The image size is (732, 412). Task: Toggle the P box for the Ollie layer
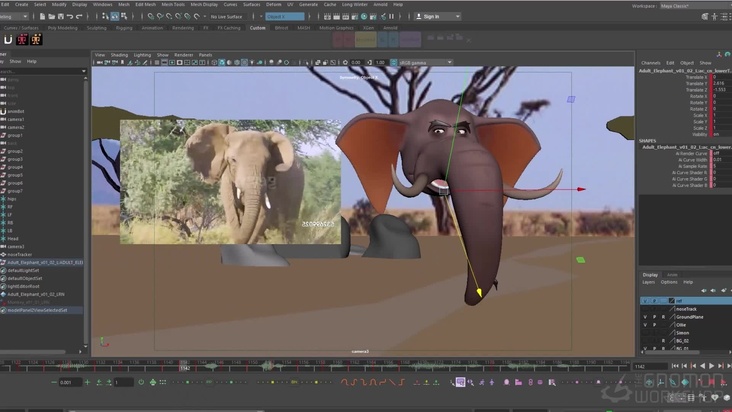click(x=654, y=325)
